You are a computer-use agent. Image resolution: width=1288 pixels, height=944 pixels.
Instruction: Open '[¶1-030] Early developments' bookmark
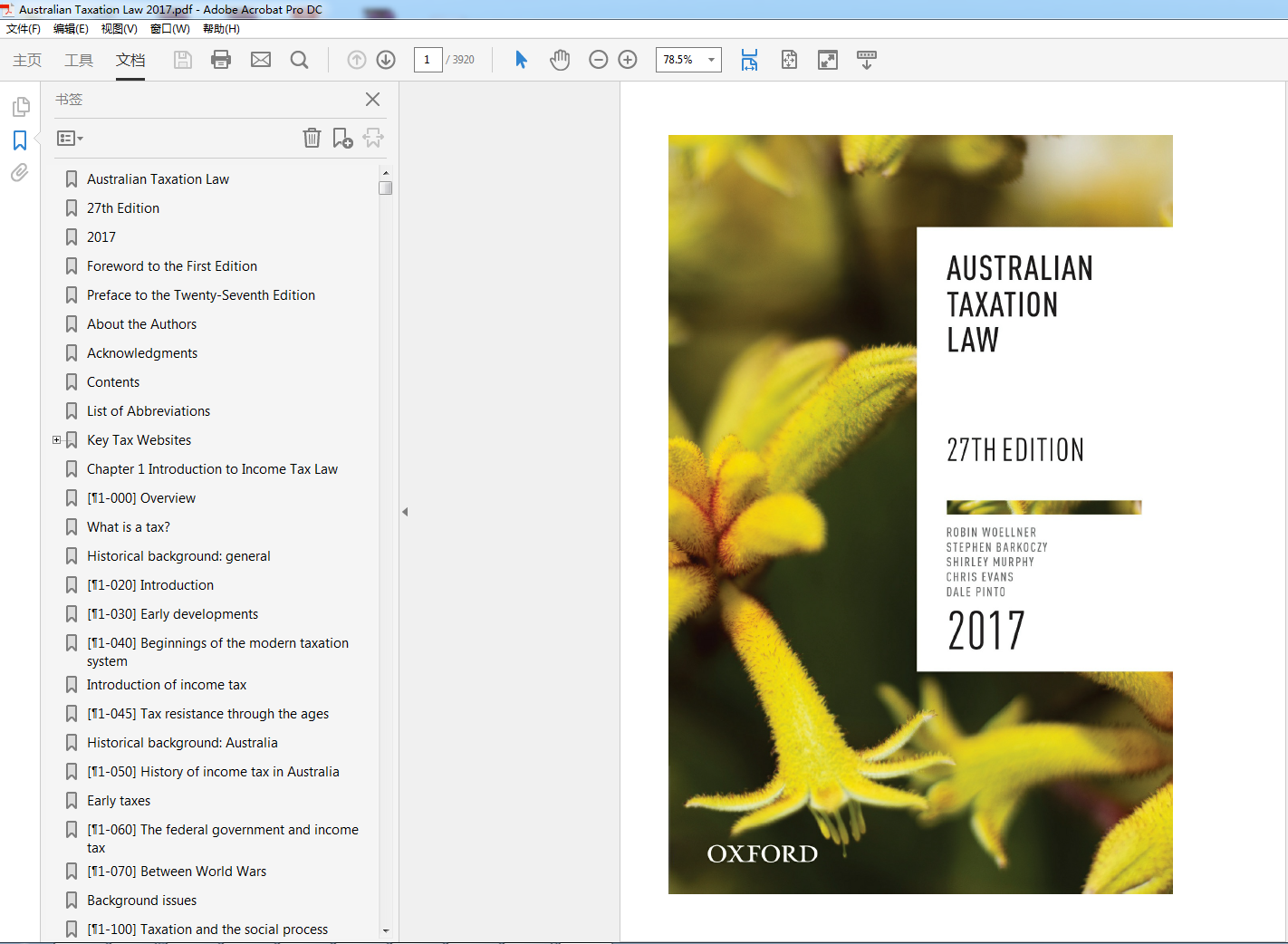[x=172, y=614]
